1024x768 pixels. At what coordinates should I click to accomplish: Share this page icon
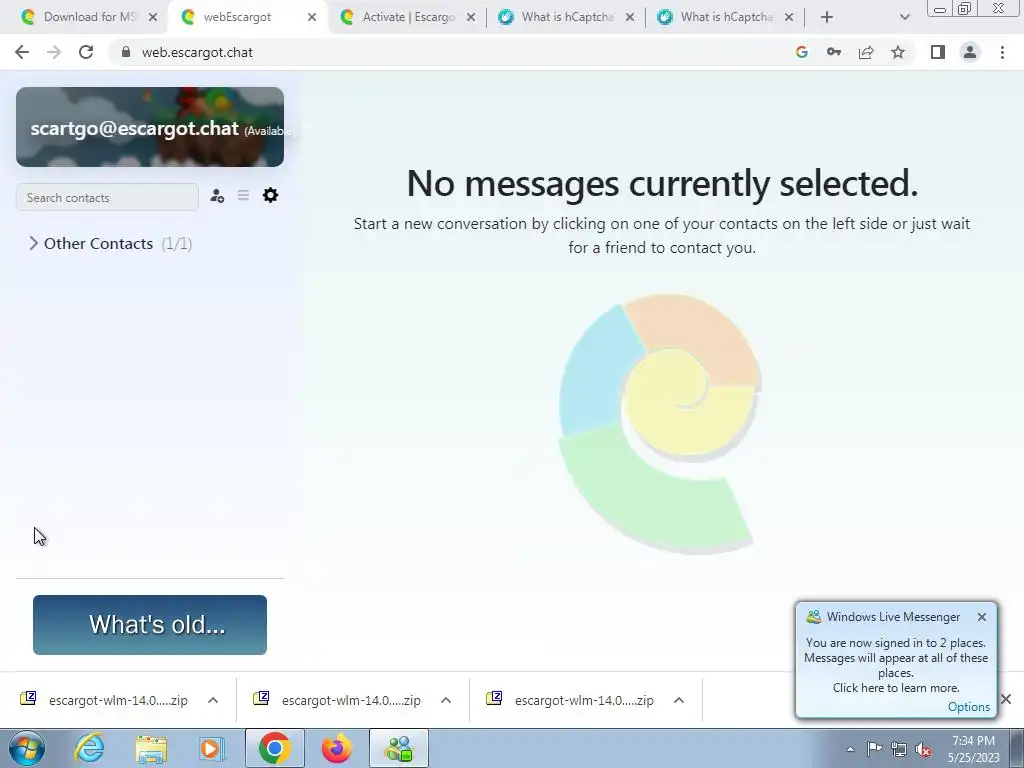866,52
